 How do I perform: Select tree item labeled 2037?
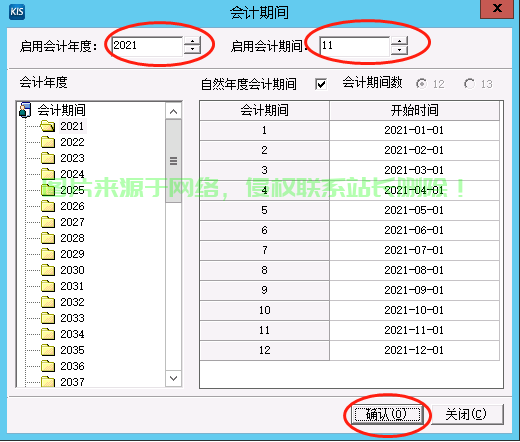(x=72, y=382)
